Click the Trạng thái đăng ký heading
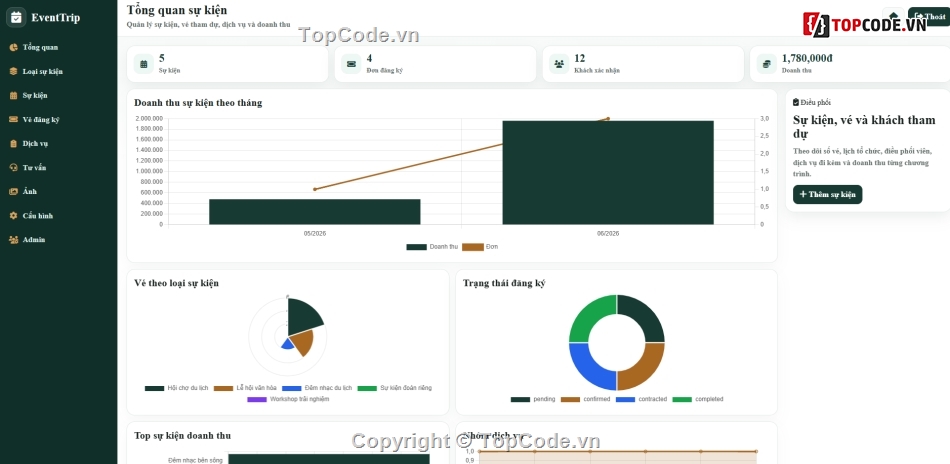950x464 pixels. 504,283
